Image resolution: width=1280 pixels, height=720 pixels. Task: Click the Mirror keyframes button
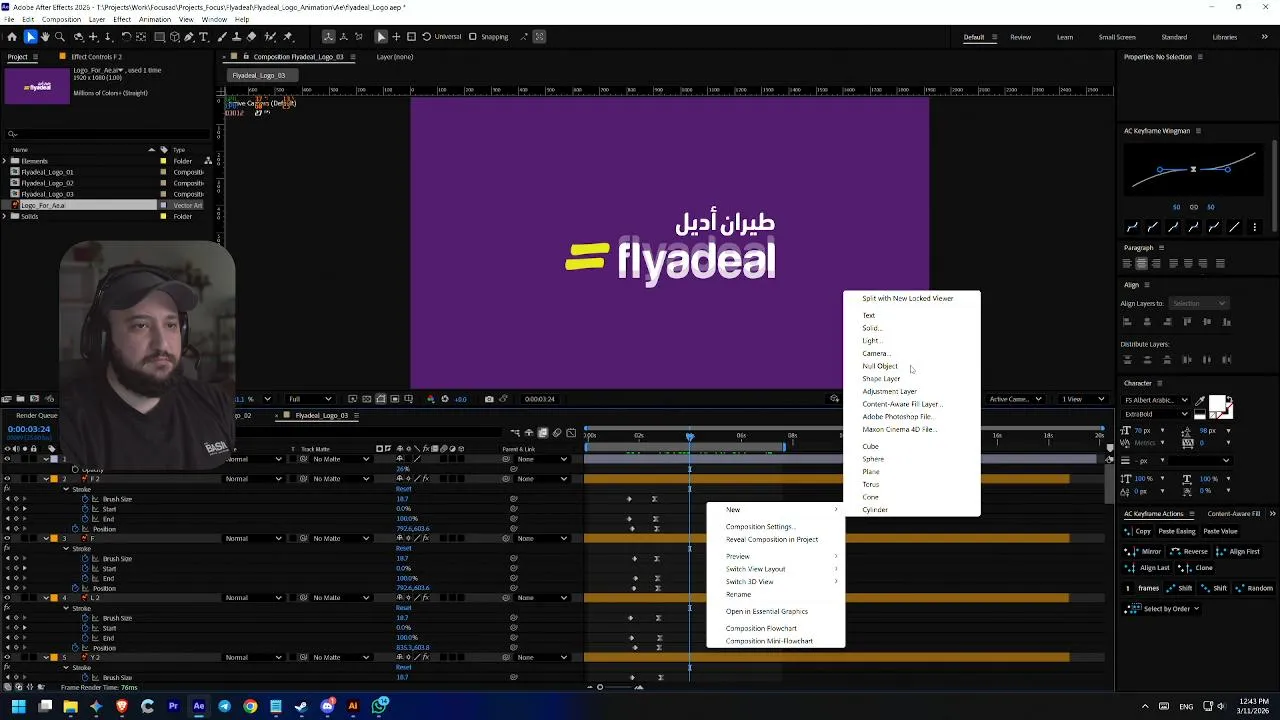1144,551
